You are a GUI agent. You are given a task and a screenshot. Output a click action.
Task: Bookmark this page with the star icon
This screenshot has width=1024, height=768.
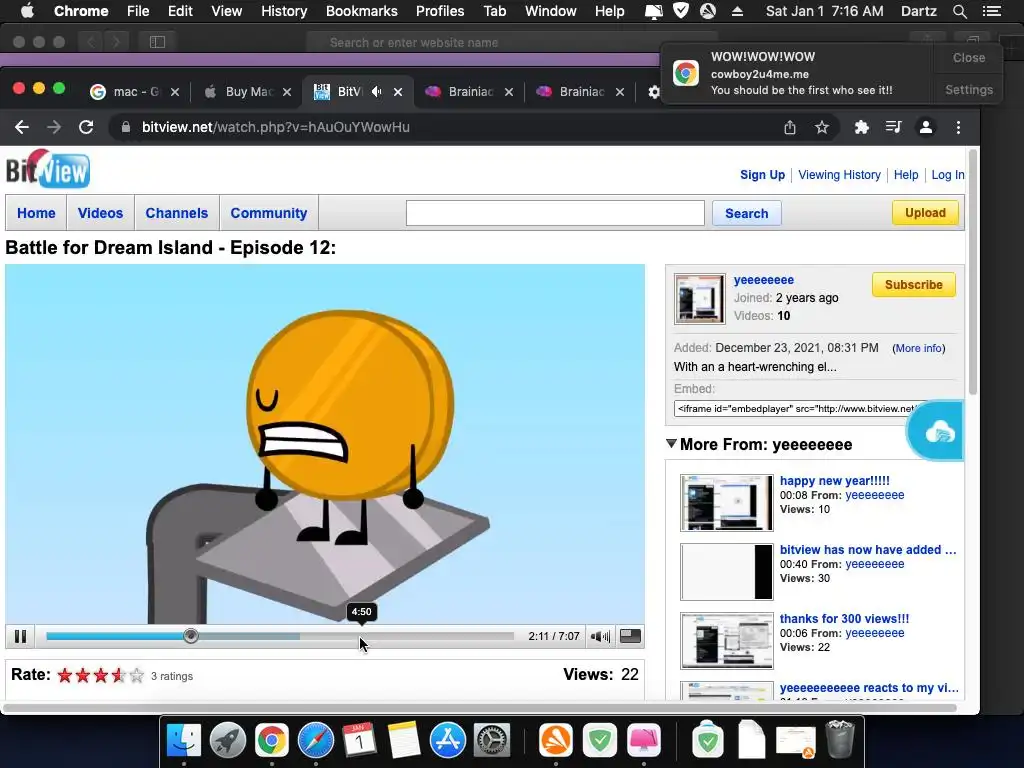pos(822,127)
